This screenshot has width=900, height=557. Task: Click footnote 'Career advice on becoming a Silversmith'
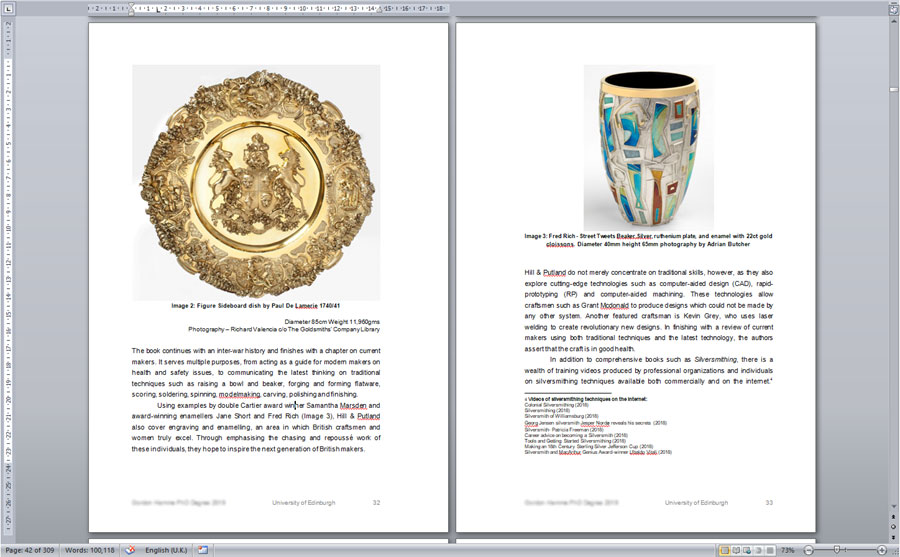click(x=576, y=435)
